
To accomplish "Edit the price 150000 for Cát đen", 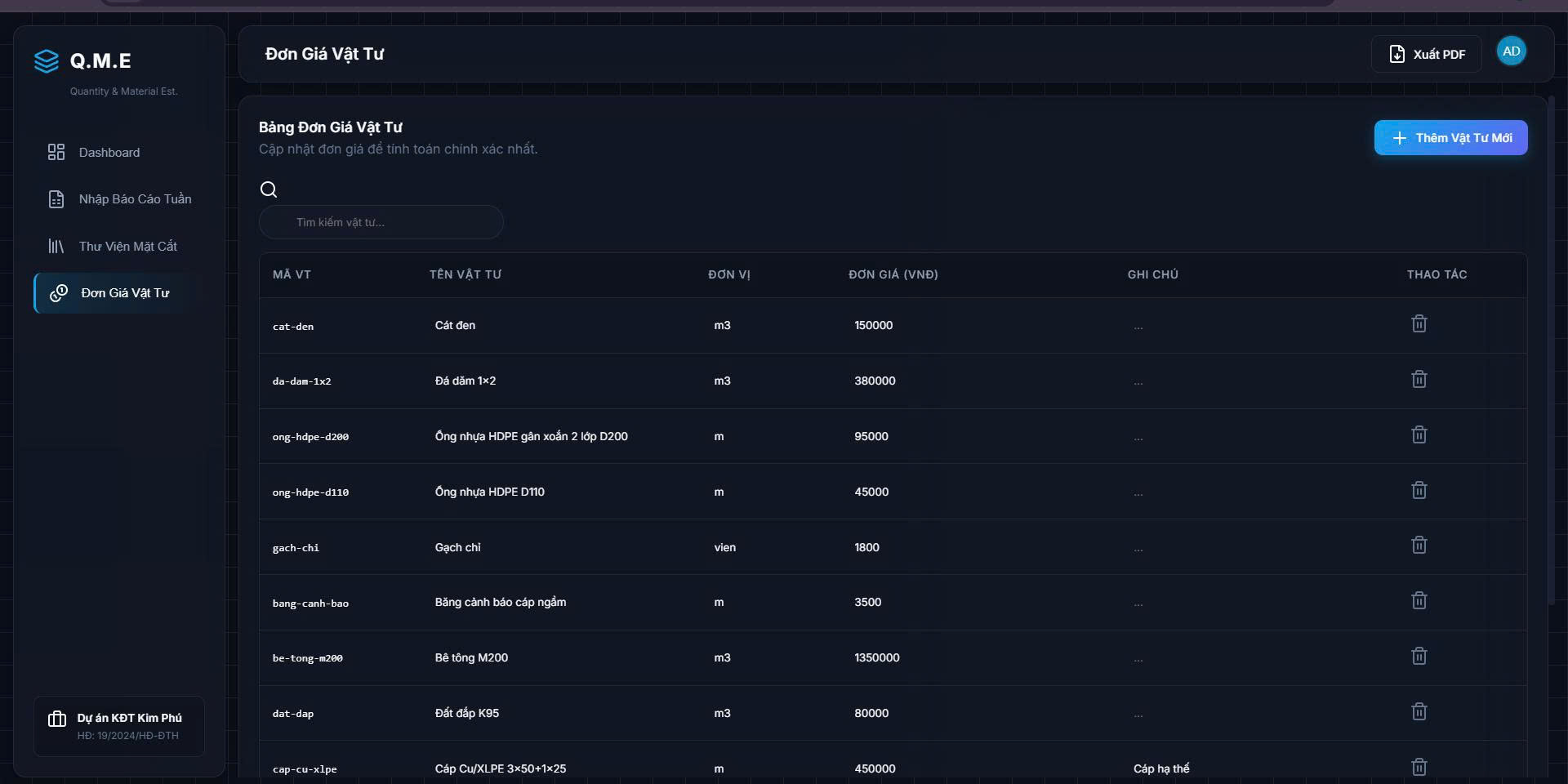I will (x=874, y=325).
